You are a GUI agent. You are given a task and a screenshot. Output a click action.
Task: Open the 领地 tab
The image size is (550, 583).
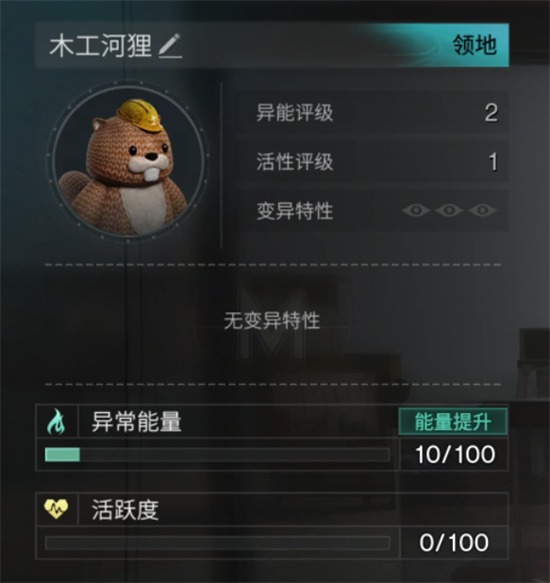pyautogui.click(x=475, y=45)
